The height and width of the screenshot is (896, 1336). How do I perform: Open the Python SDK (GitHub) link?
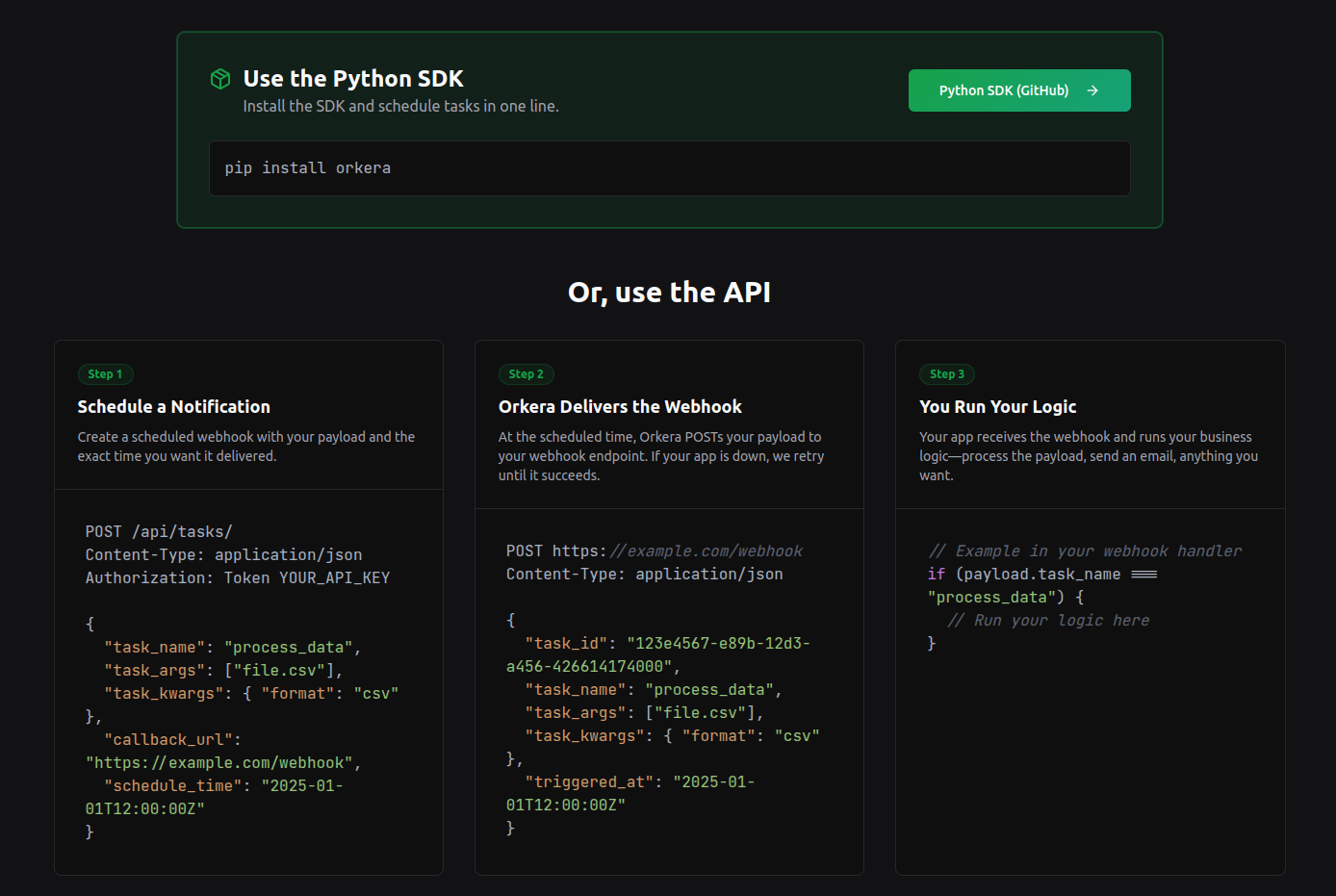coord(1019,90)
